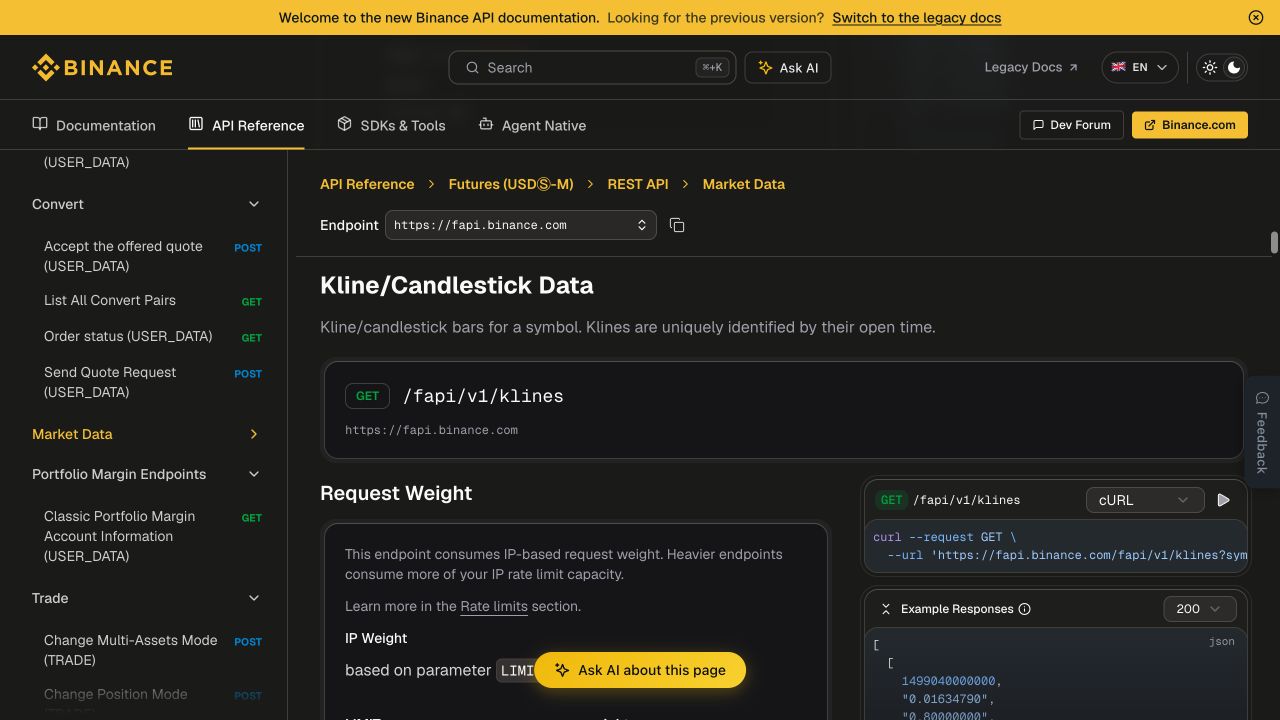The image size is (1280, 720).
Task: Click the Binance logo
Action: [x=102, y=67]
